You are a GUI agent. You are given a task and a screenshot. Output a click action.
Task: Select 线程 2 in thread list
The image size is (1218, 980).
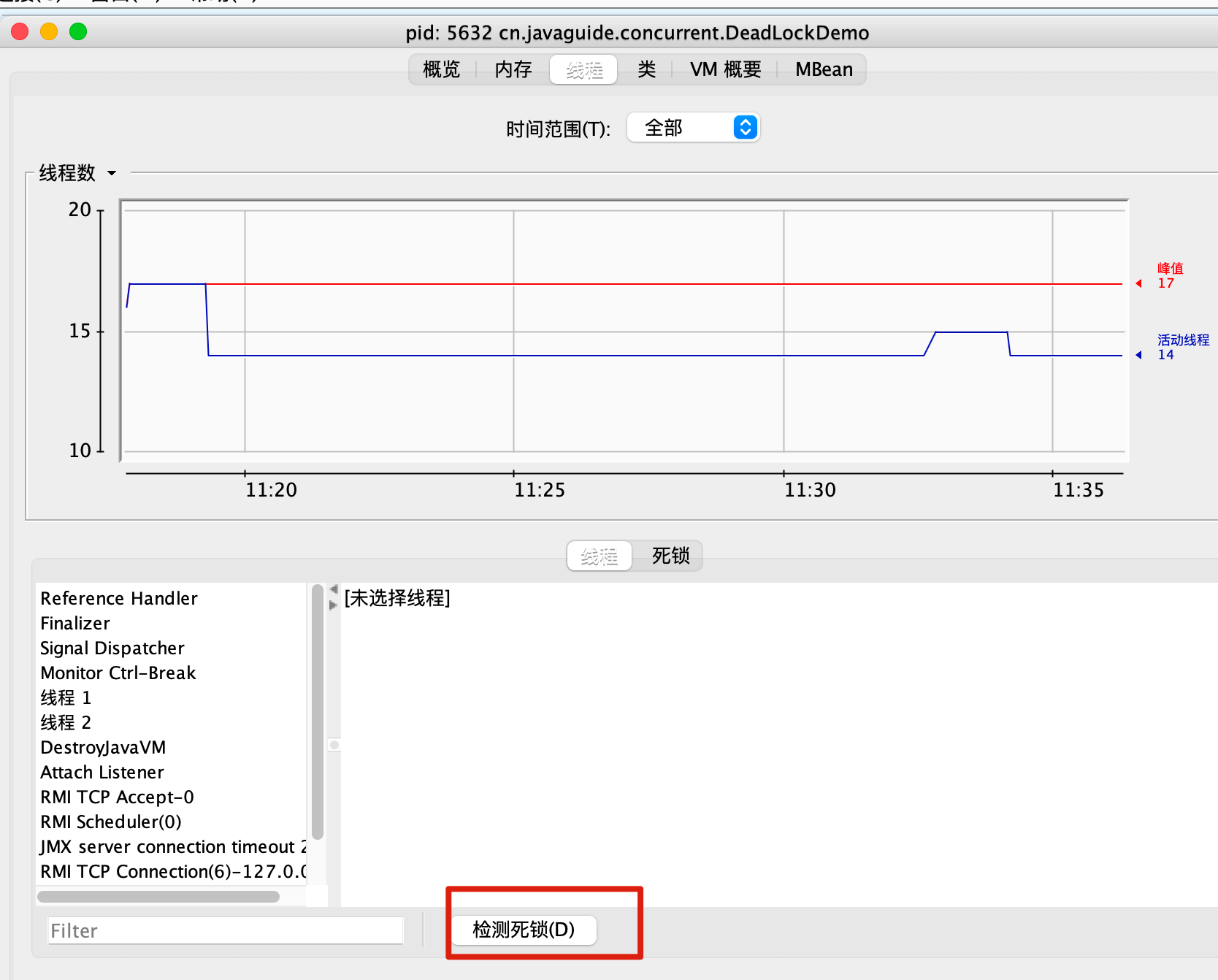(x=66, y=722)
